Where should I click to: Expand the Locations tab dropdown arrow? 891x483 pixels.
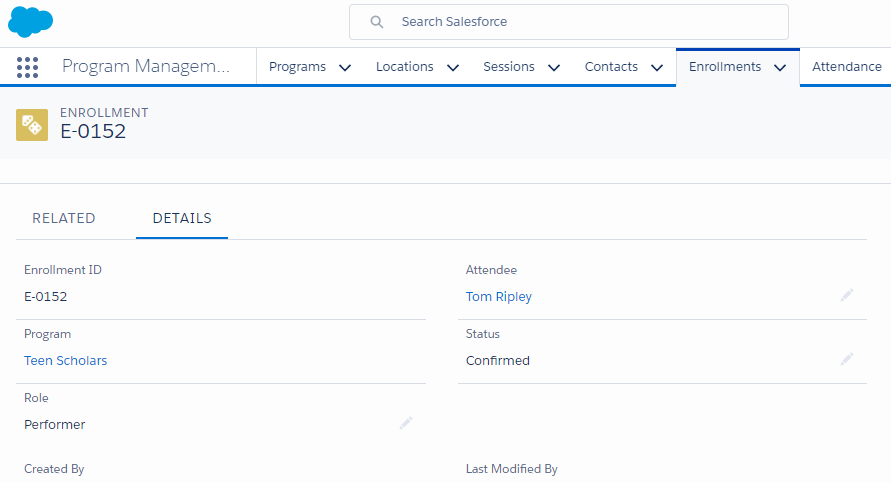coord(453,68)
